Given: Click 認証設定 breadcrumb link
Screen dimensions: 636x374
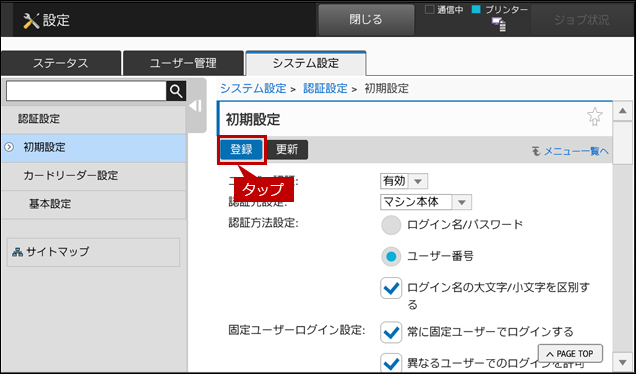Looking at the screenshot, I should pos(325,88).
